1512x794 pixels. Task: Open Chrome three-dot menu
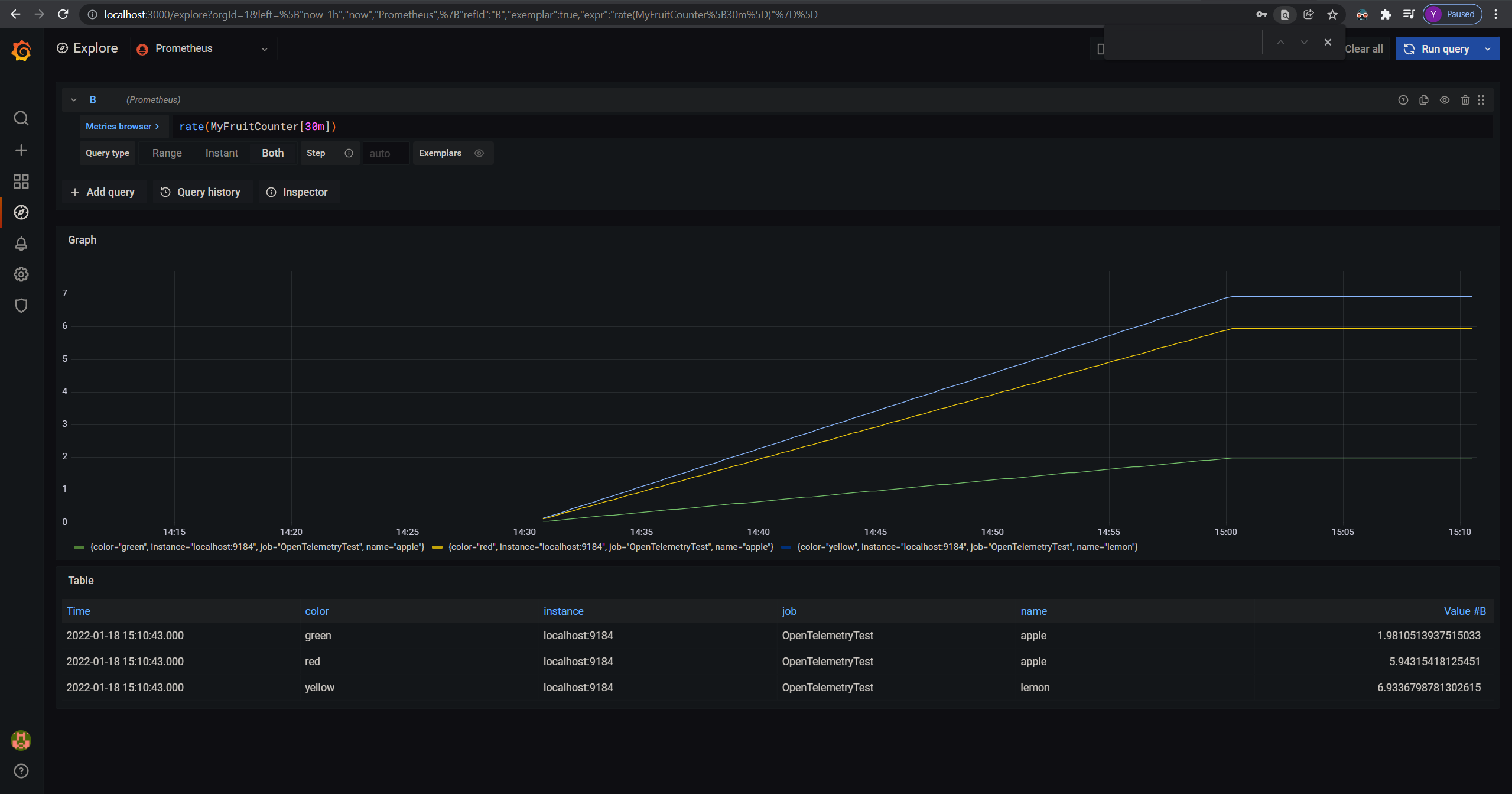[1496, 14]
